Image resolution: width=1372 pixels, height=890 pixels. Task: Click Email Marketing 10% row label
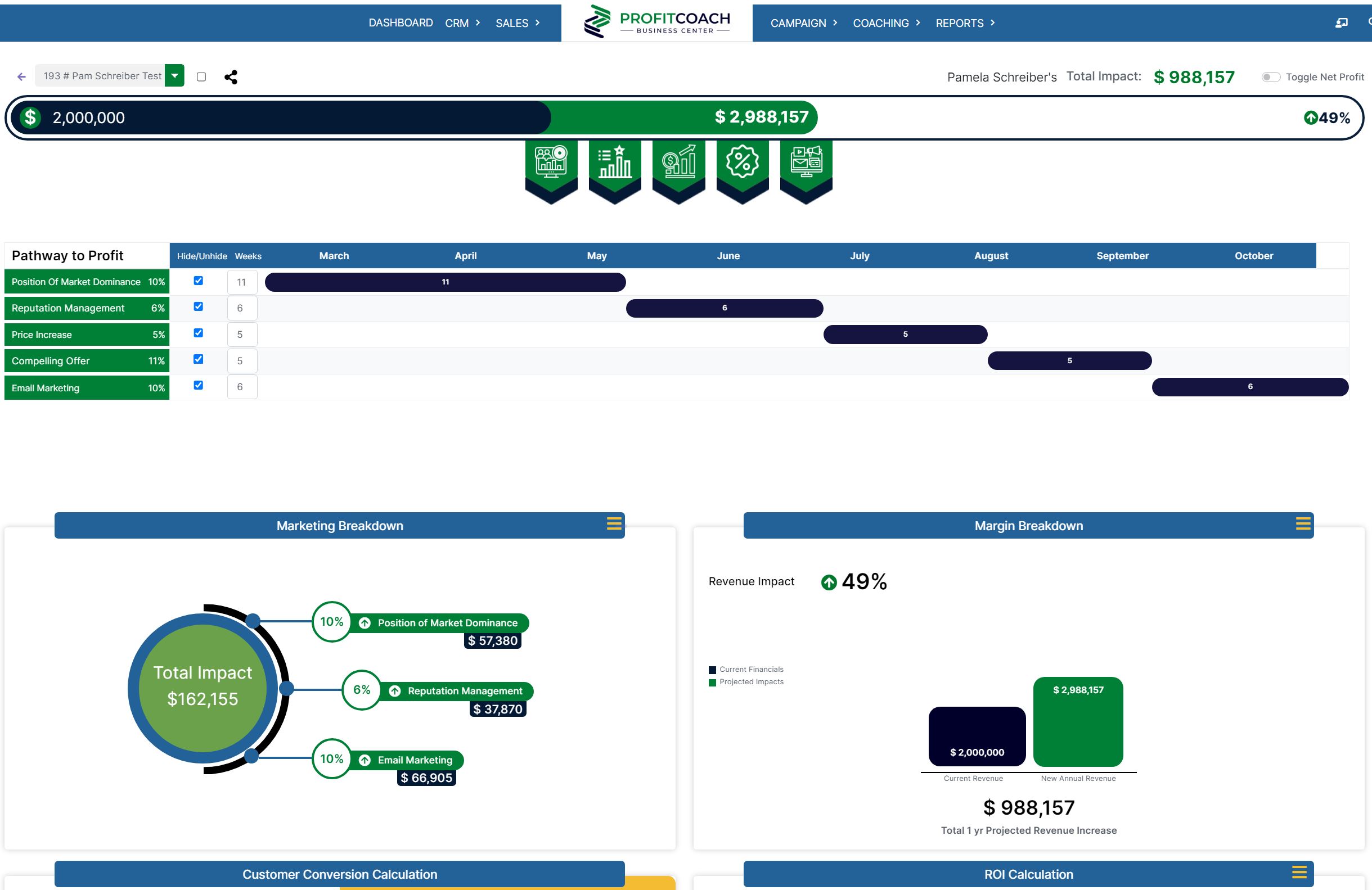[87, 388]
